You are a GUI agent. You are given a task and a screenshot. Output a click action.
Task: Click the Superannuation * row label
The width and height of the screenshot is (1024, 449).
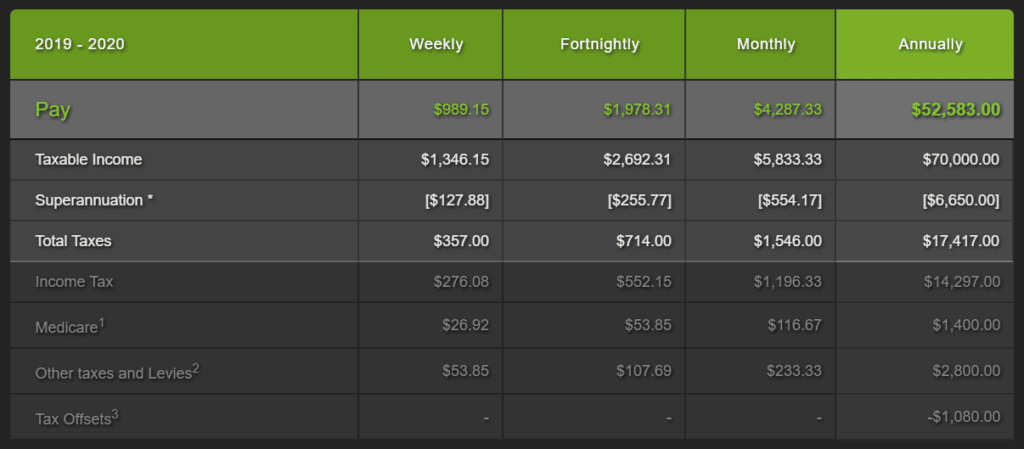click(94, 200)
